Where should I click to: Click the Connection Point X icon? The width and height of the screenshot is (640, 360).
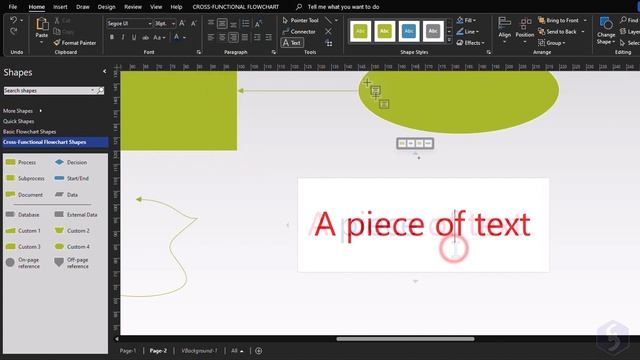coord(329,31)
